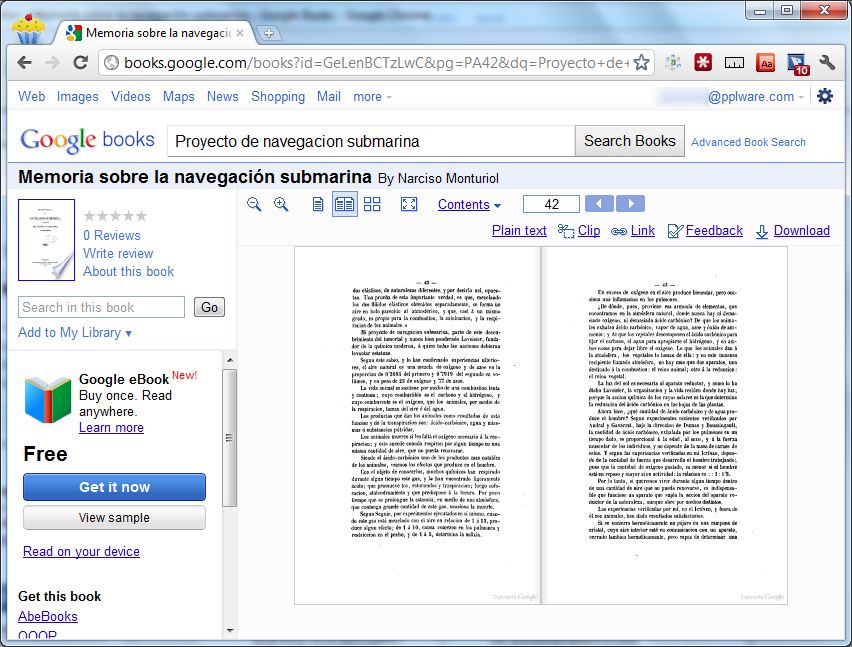The height and width of the screenshot is (647, 852).
Task: Select the two-page view mode
Action: click(344, 204)
